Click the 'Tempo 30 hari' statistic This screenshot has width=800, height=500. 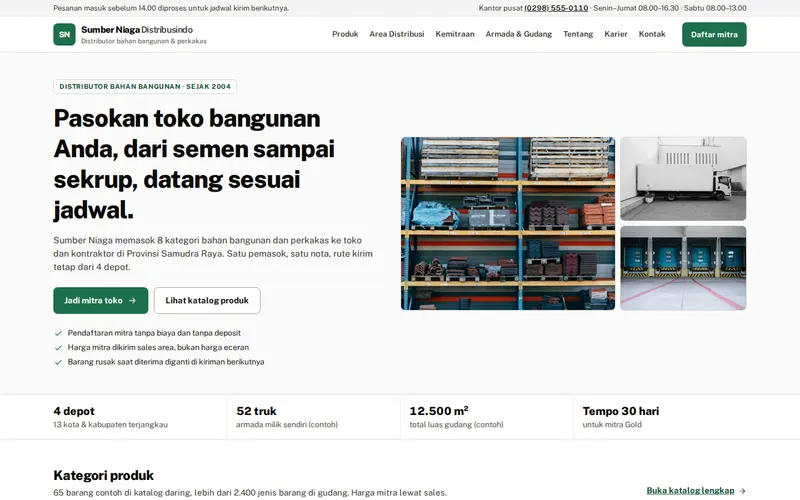[x=621, y=417]
